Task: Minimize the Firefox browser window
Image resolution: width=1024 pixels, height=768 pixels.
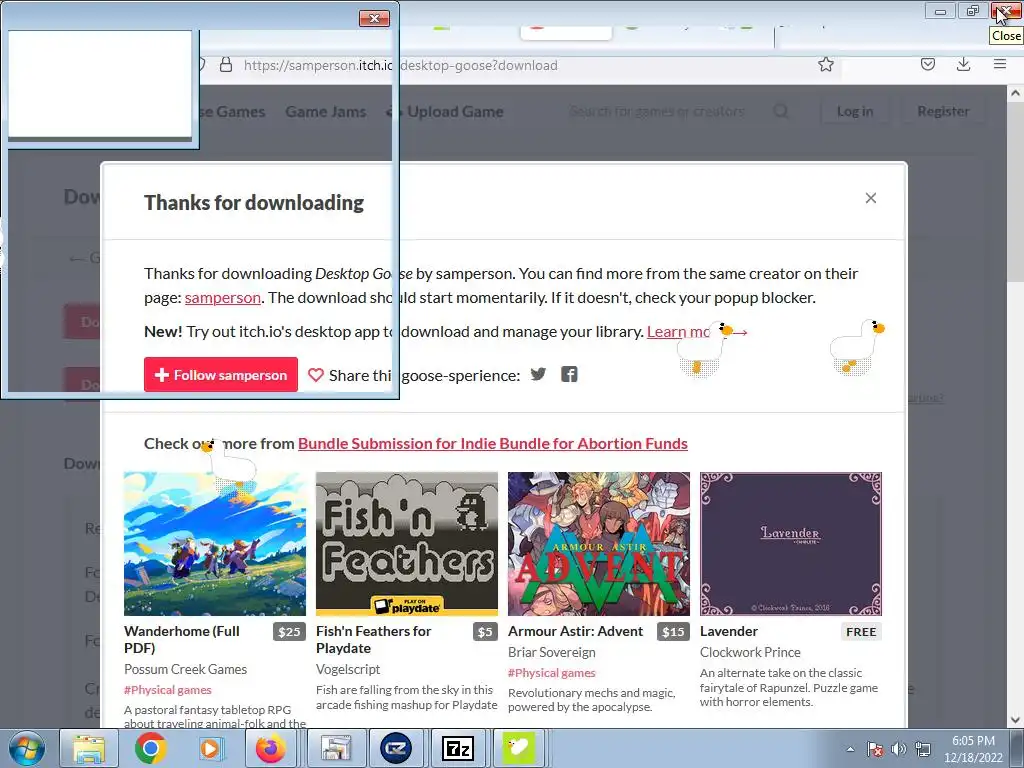Action: (940, 11)
